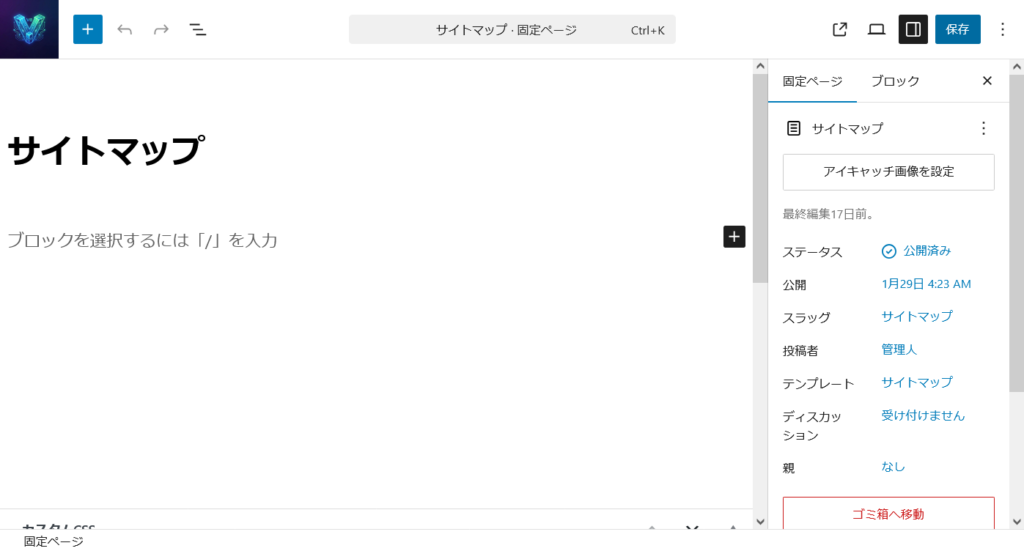Click the Undo arrow in the toolbar
The height and width of the screenshot is (551, 1024).
pos(125,29)
